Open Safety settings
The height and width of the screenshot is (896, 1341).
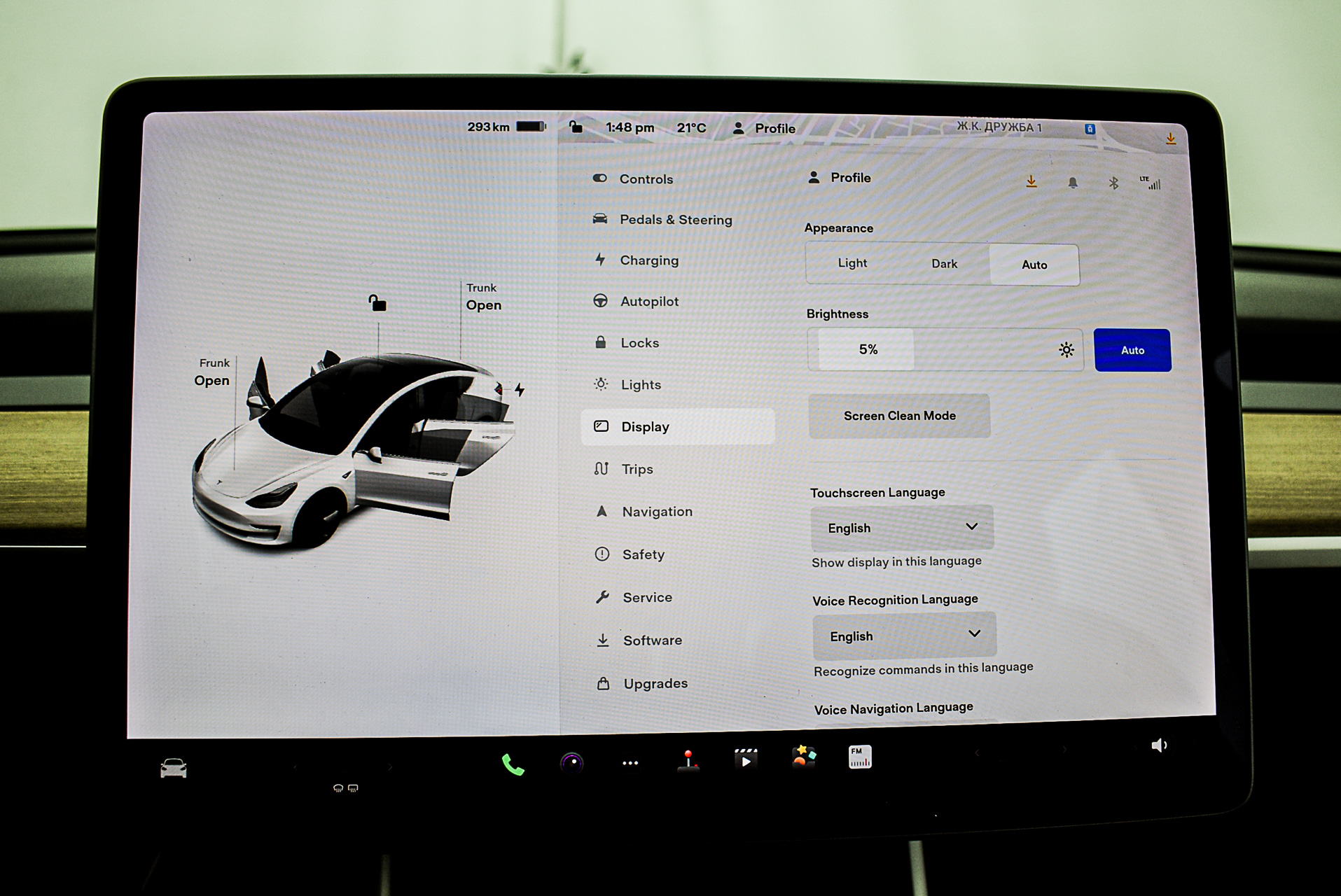[x=630, y=554]
